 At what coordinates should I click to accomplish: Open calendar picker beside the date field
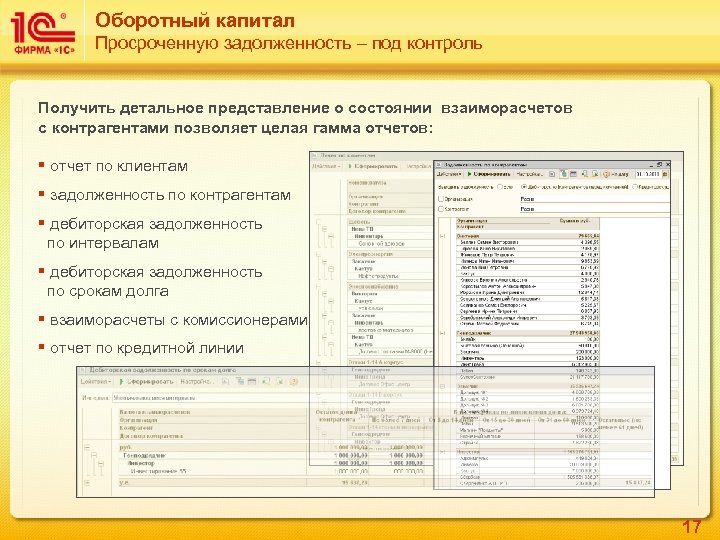point(666,174)
